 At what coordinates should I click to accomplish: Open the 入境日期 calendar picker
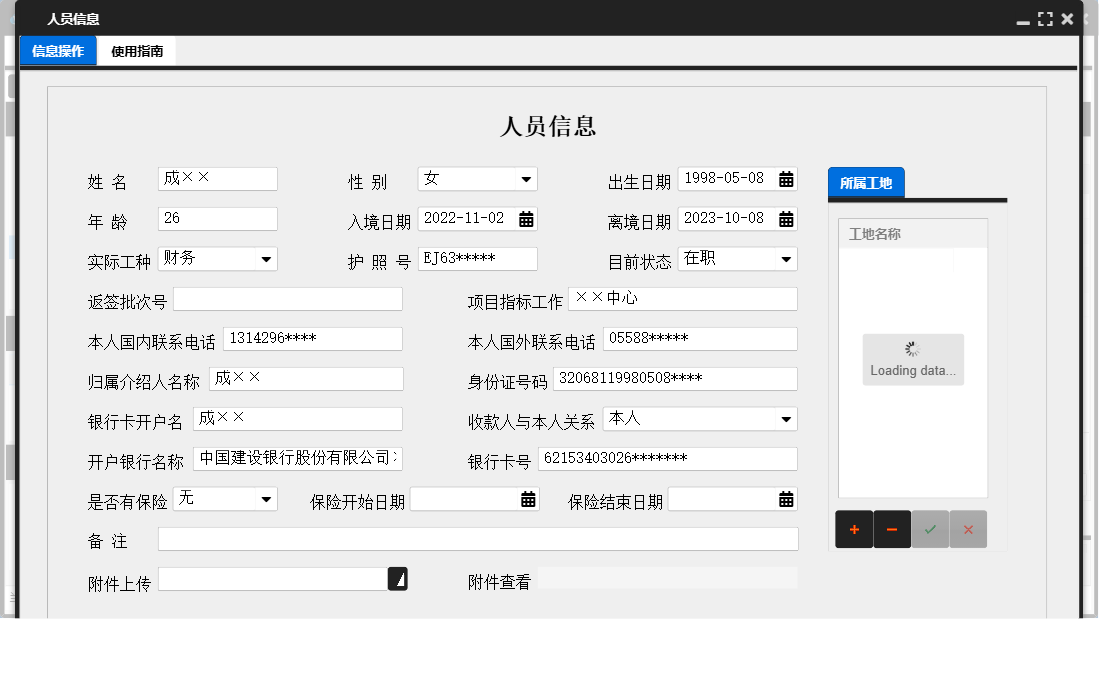(x=528, y=218)
